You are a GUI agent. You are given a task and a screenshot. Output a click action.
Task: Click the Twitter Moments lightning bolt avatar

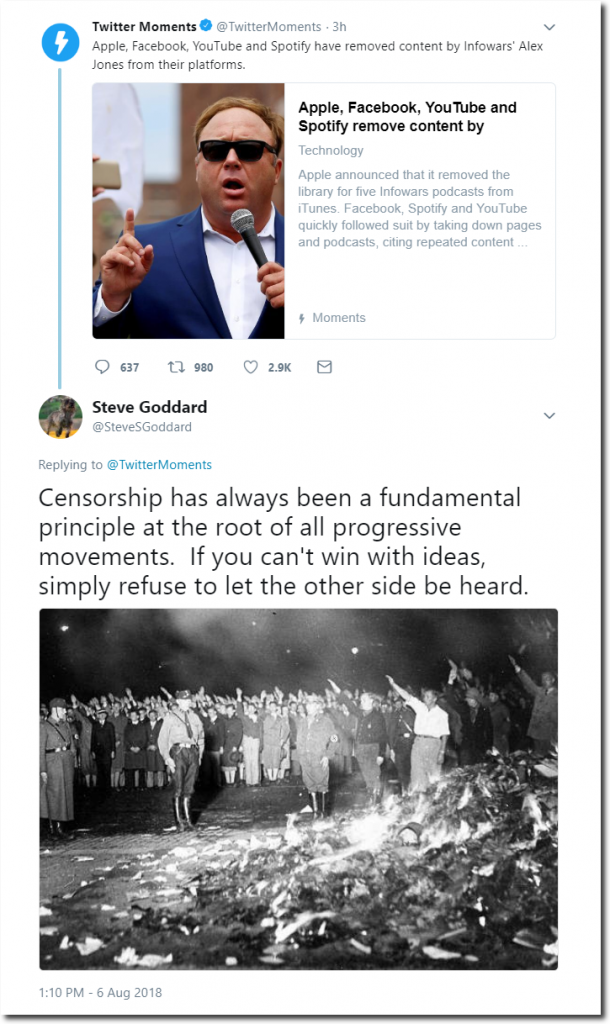pyautogui.click(x=60, y=42)
